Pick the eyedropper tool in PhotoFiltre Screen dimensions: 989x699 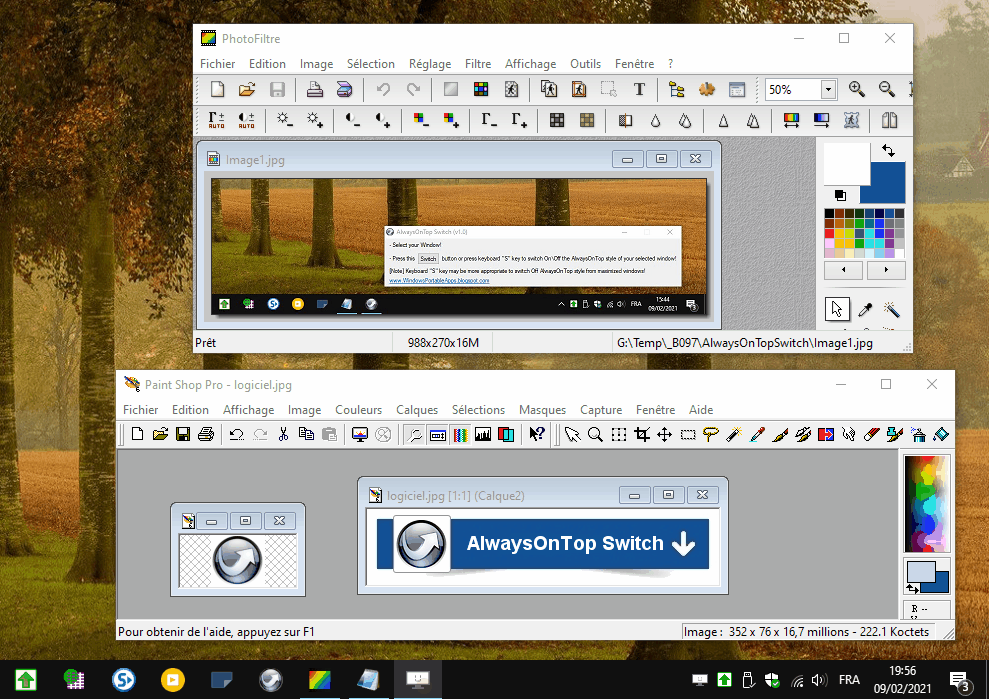(x=865, y=309)
